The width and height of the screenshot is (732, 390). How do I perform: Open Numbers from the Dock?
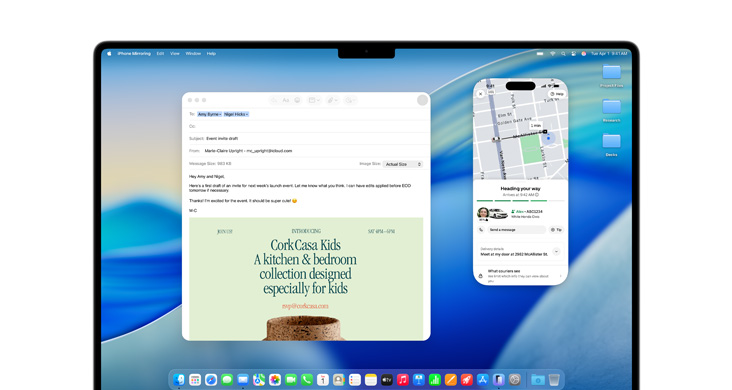(x=435, y=380)
